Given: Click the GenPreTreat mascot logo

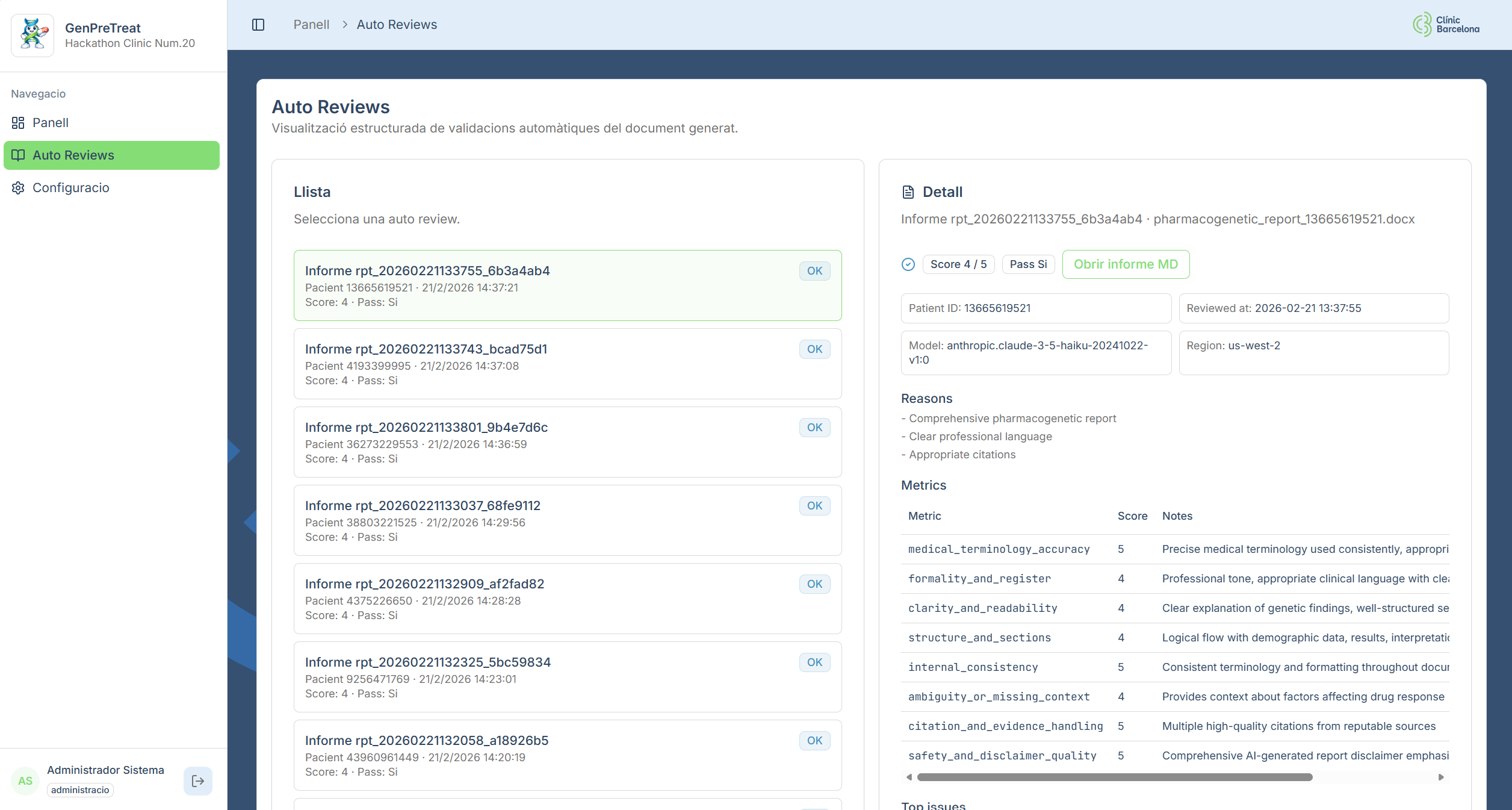Looking at the screenshot, I should 33,35.
